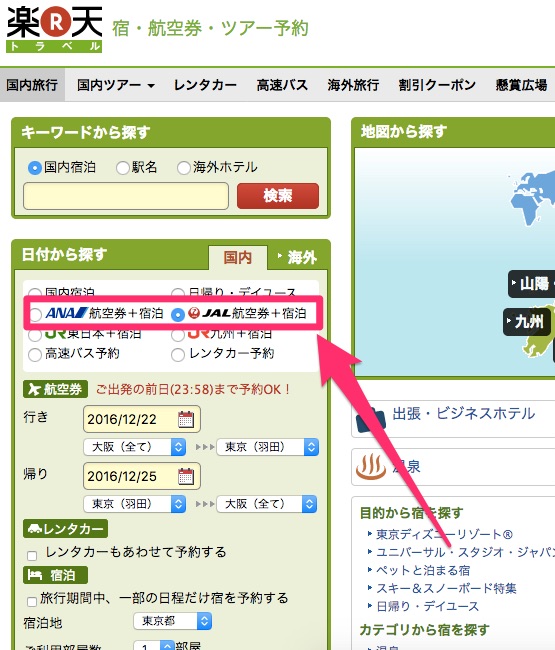Click the レンタカー car section badge
This screenshot has width=555, height=650.
[x=65, y=529]
